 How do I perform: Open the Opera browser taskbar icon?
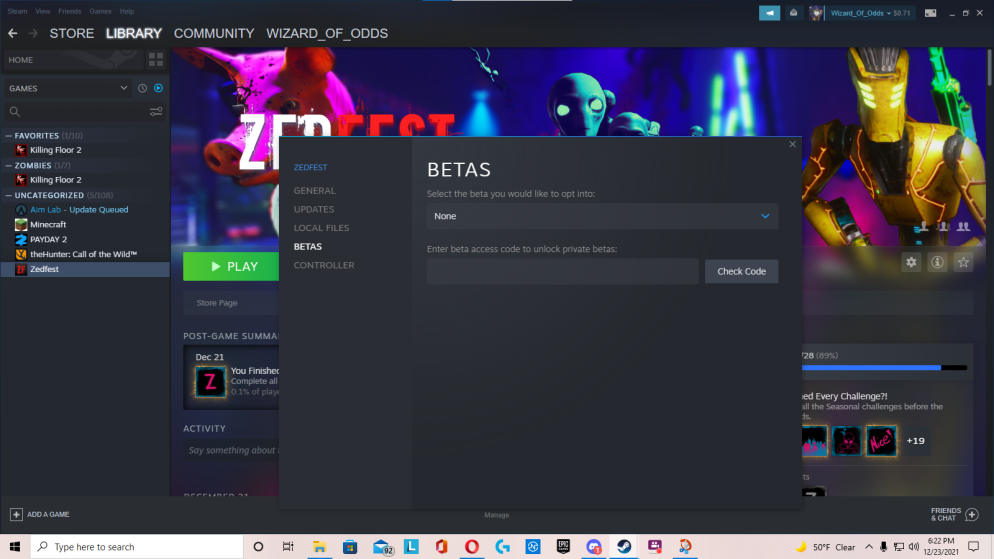tap(472, 546)
